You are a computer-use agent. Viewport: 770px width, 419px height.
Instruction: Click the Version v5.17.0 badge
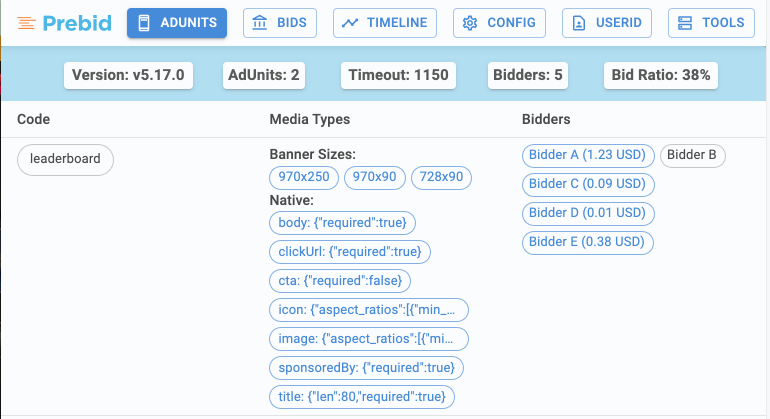[128, 75]
